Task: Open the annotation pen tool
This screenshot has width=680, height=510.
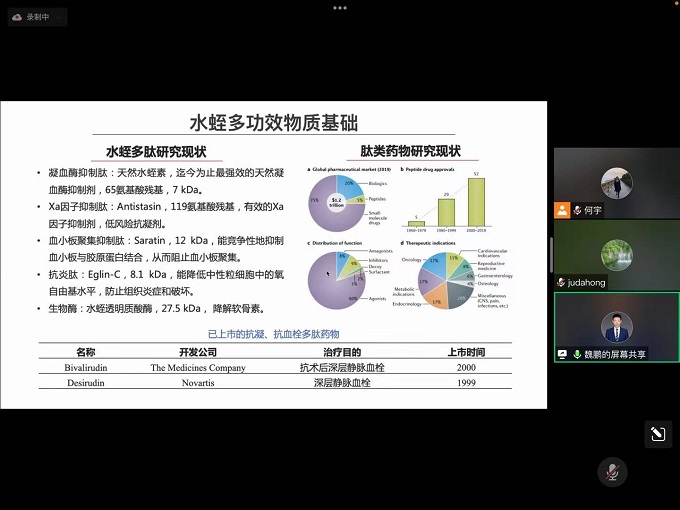Action: point(657,433)
